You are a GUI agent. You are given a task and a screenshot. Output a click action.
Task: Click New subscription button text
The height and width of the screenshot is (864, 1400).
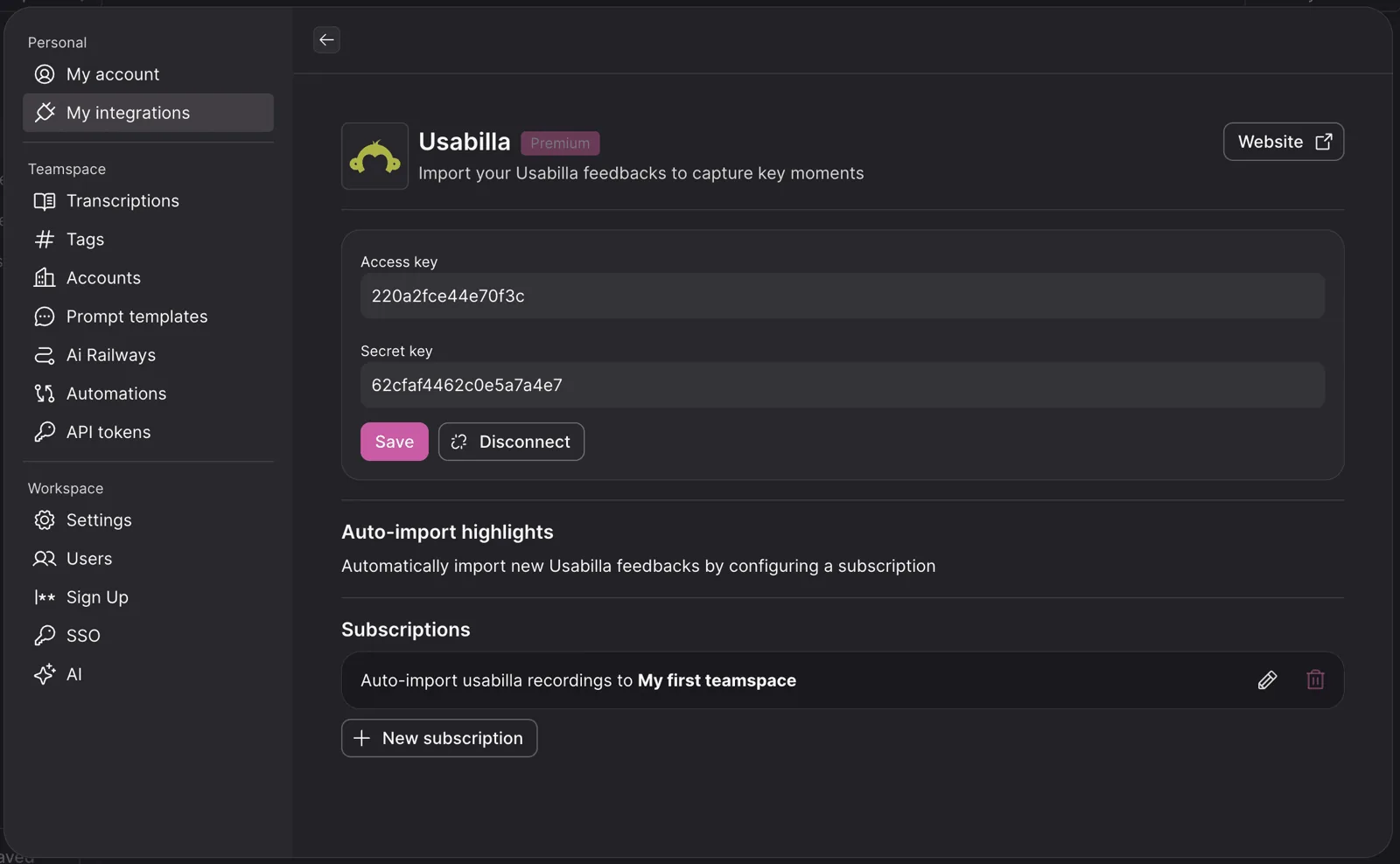452,738
